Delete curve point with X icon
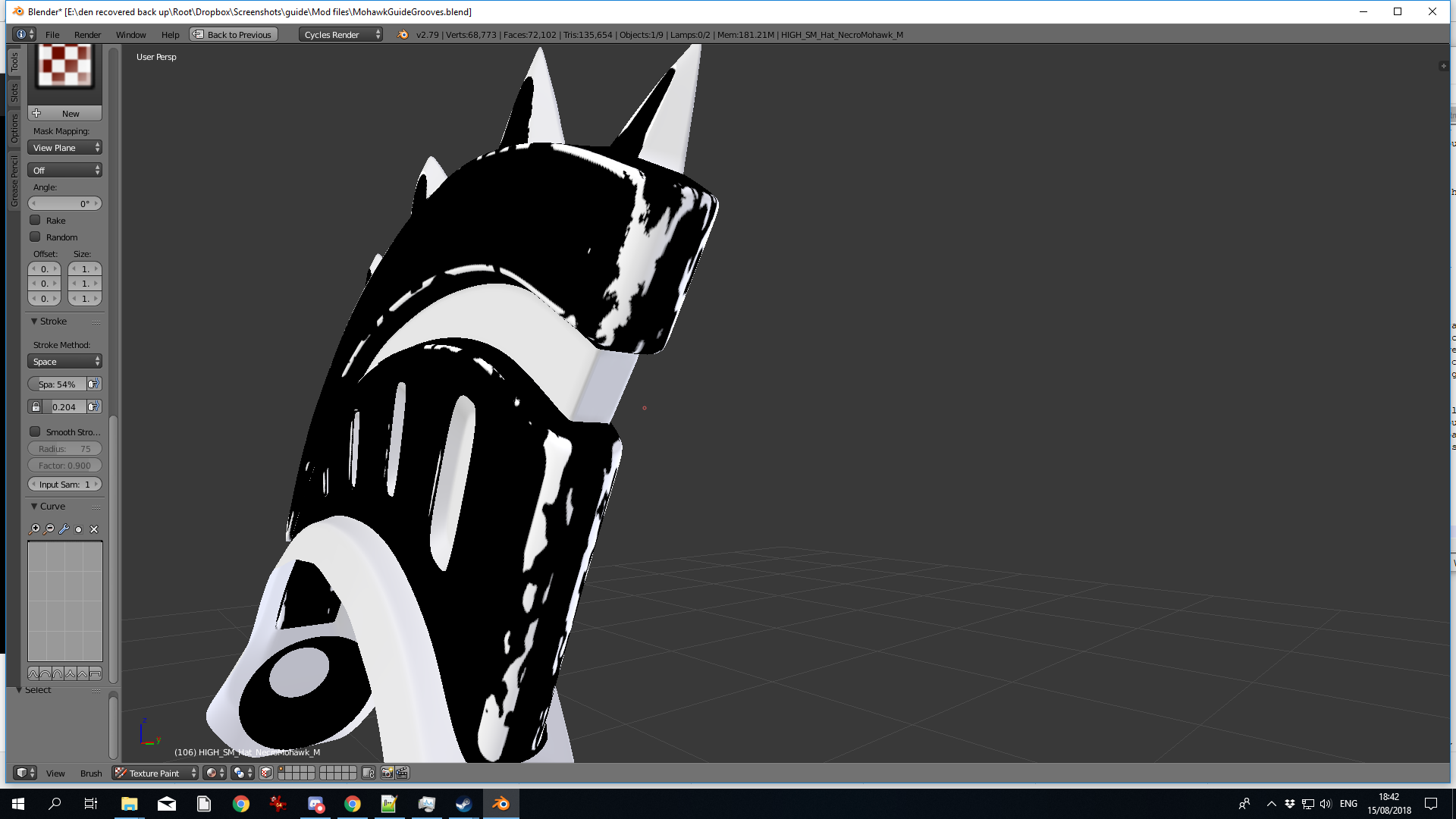The height and width of the screenshot is (819, 1456). pyautogui.click(x=94, y=529)
